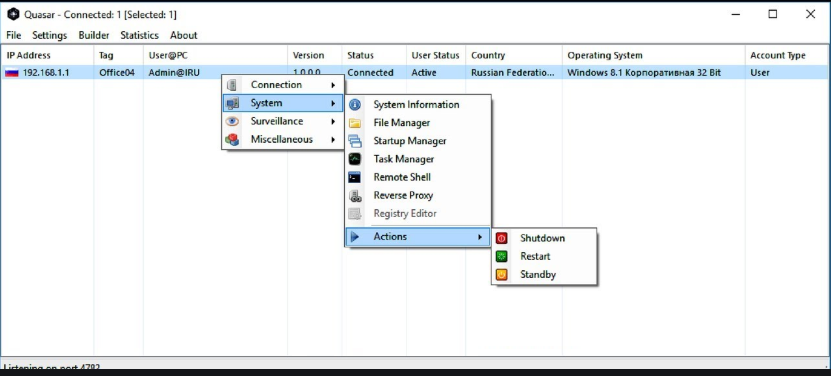This screenshot has height=376, width=831.
Task: Expand the Miscellaneous submenu arrow
Action: point(333,139)
